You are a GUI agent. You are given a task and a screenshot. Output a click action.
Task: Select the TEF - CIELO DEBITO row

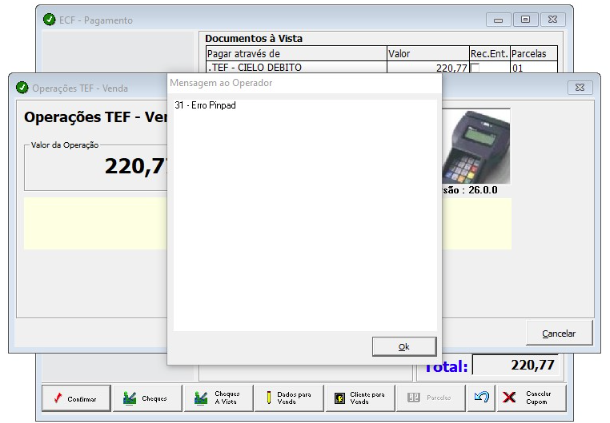point(295,67)
